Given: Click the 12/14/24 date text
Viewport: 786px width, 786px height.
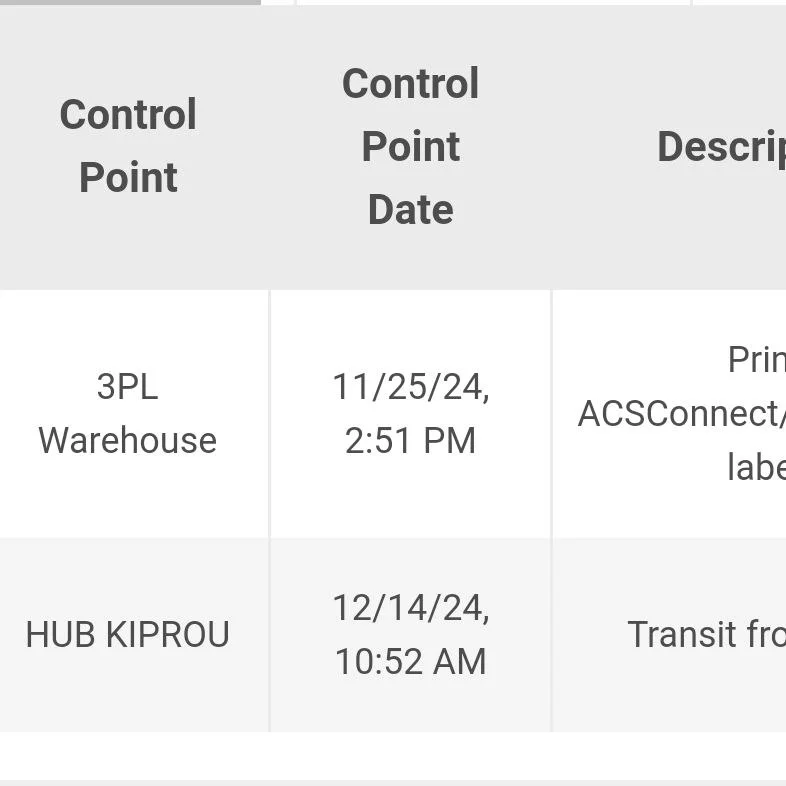Looking at the screenshot, I should (x=410, y=608).
